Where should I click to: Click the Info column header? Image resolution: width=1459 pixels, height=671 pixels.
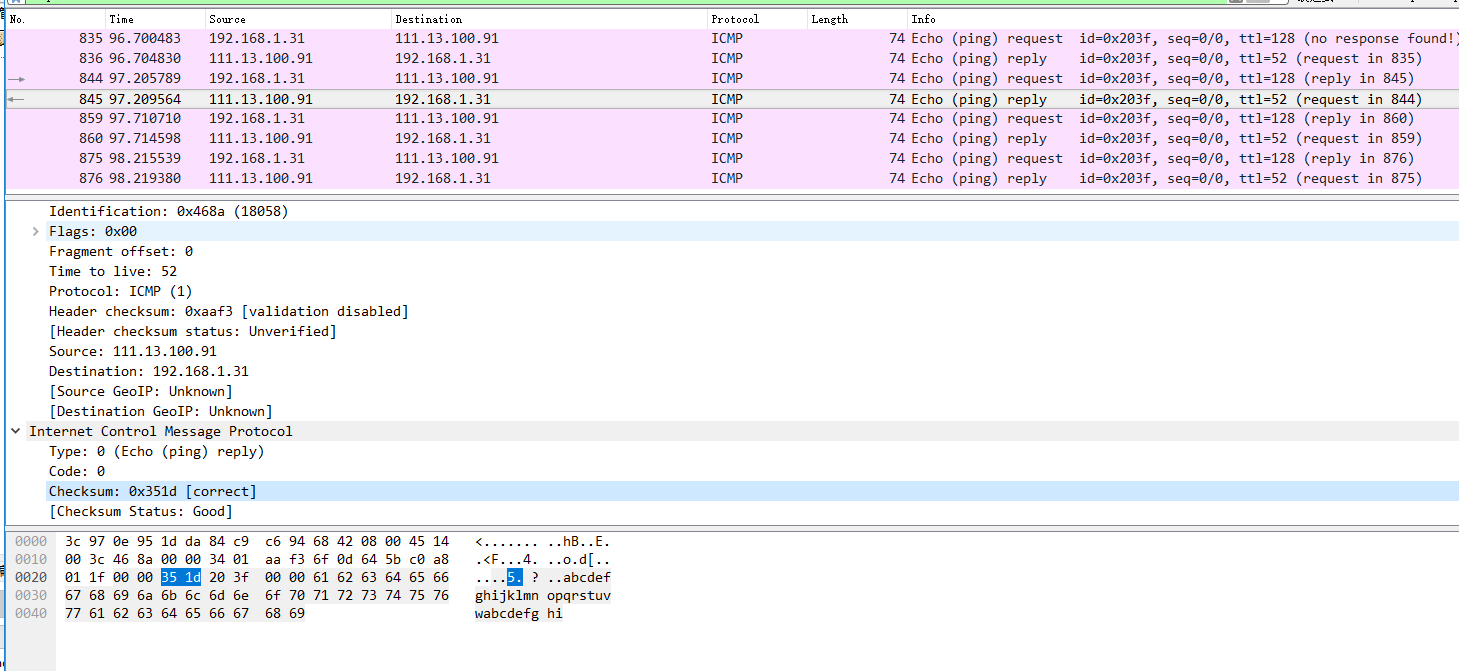click(923, 18)
